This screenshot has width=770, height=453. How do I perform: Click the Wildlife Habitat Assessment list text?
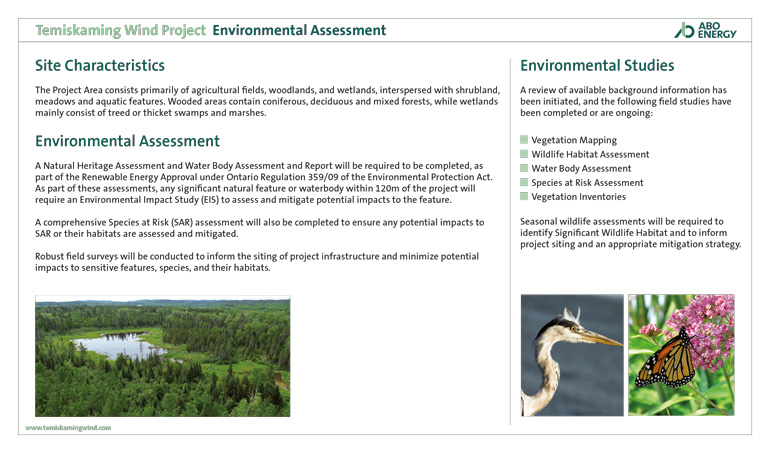point(590,155)
